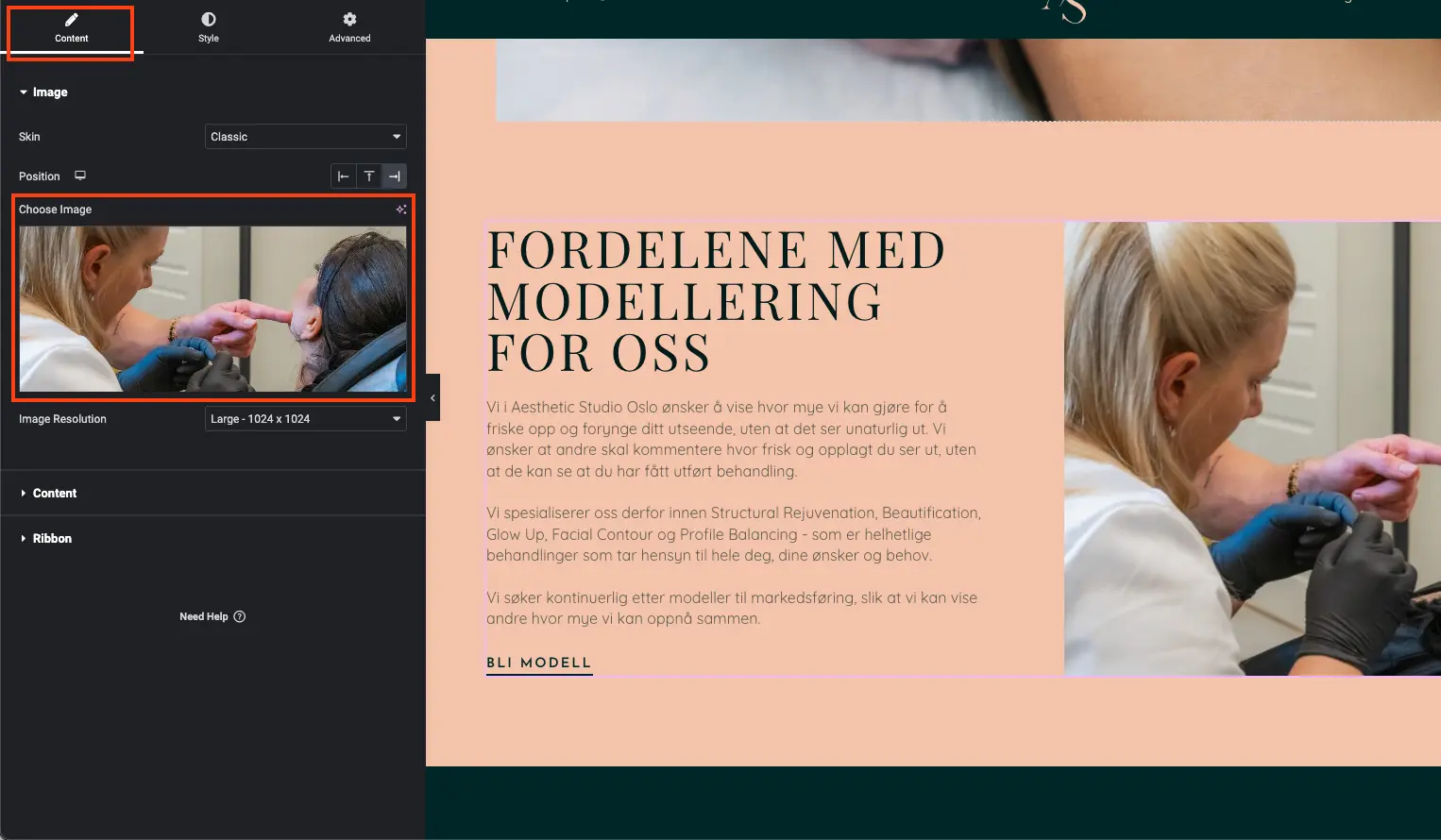The image size is (1441, 840).
Task: Select the Fordelene med modellering for oss heading
Action: coord(715,302)
